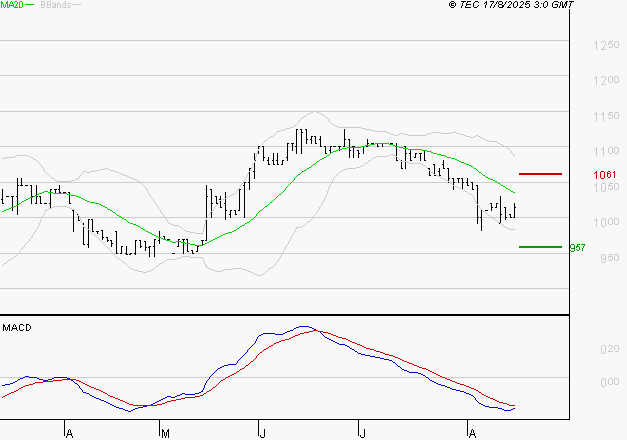Select the green 957 support line

click(x=540, y=246)
